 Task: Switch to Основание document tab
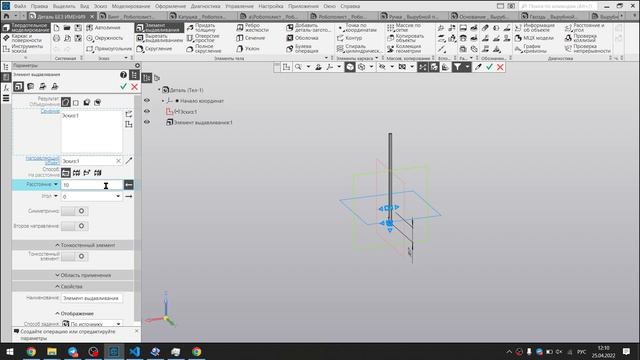click(482, 16)
